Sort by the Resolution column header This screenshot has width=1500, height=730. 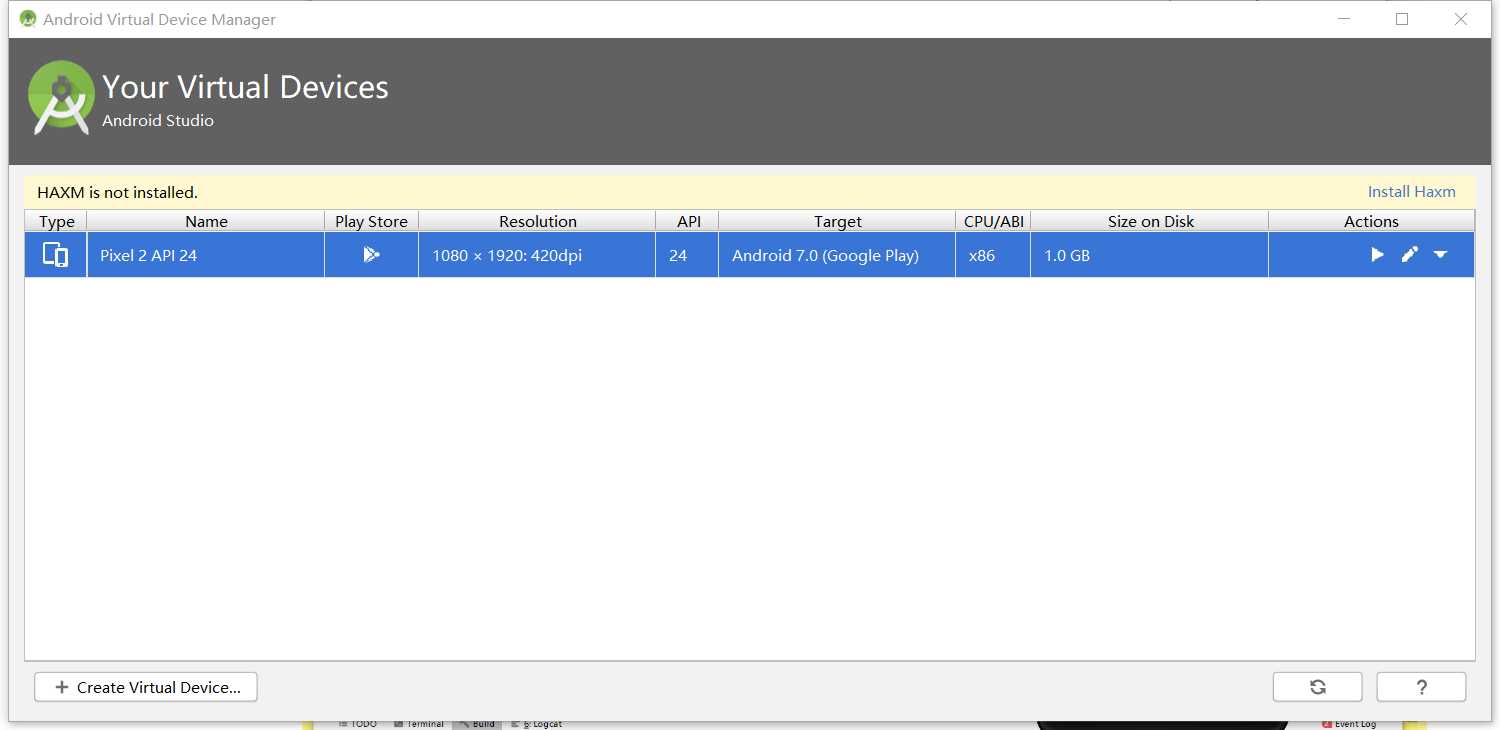[x=537, y=221]
